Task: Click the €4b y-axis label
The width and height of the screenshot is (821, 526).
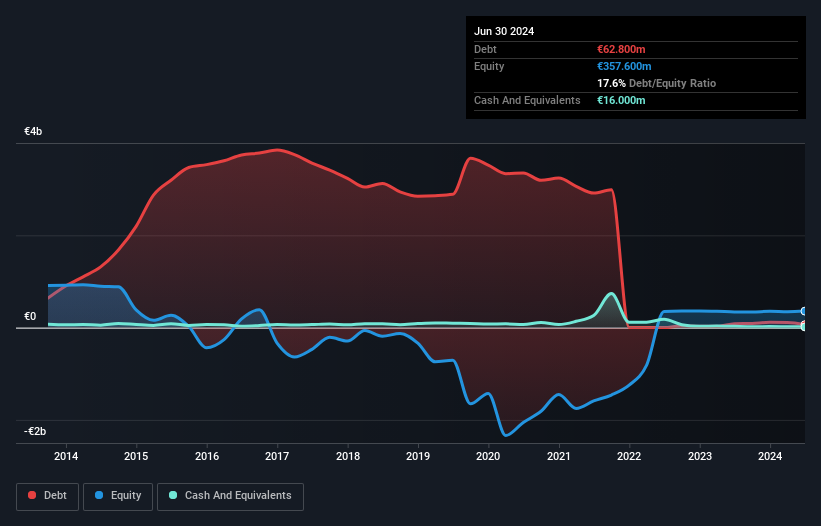Action: 33,131
